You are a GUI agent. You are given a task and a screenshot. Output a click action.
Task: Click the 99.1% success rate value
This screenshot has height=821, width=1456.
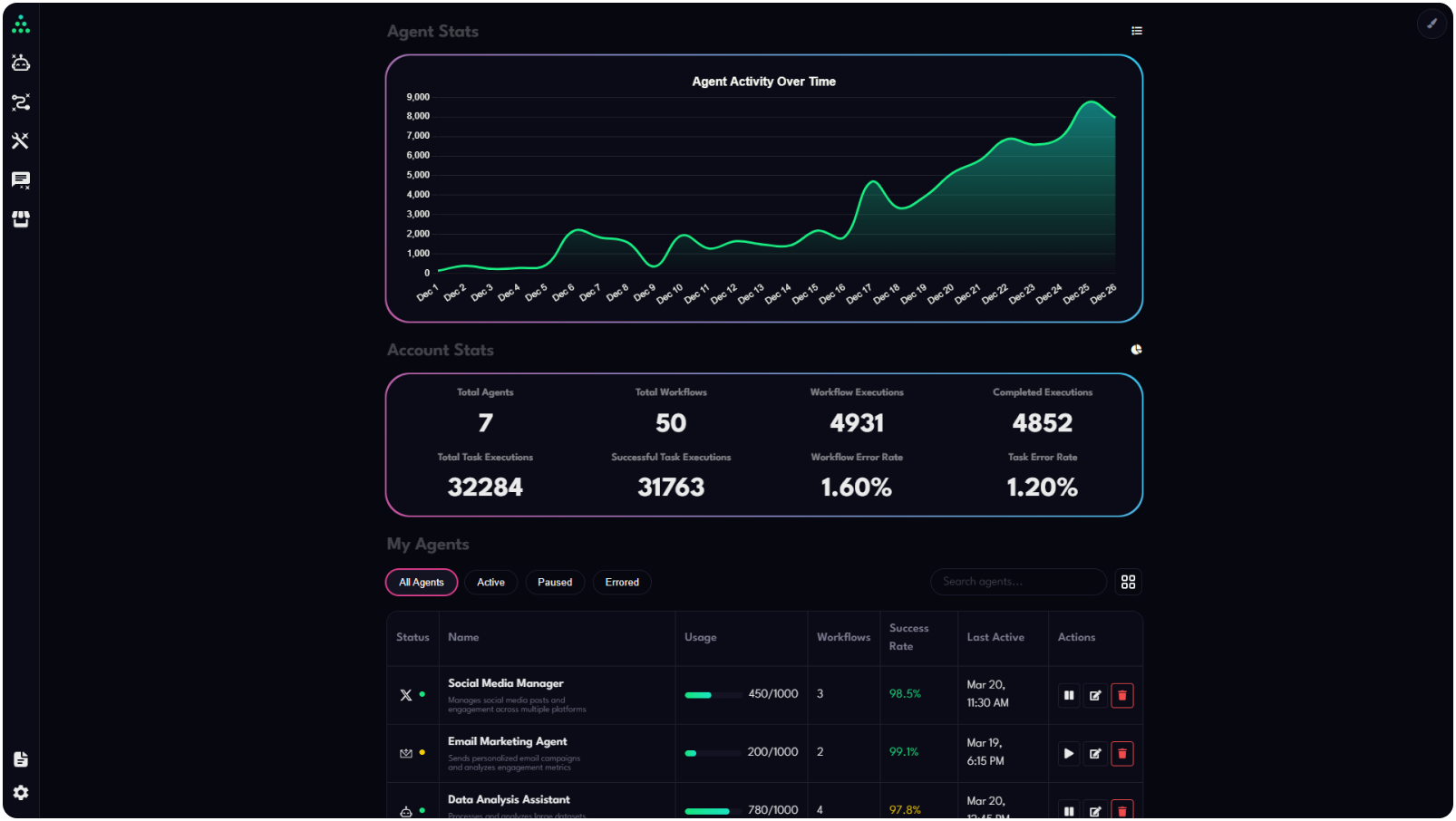pos(904,752)
